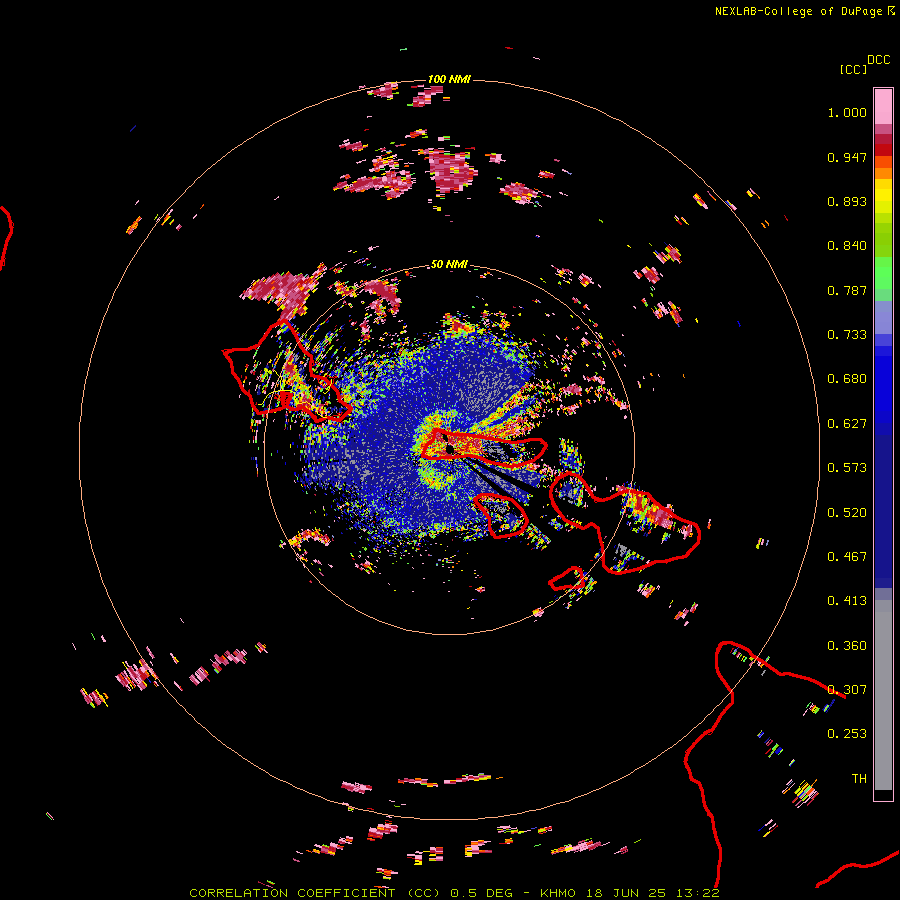
Task: Click the 0.680 scale value
Action: 847,379
